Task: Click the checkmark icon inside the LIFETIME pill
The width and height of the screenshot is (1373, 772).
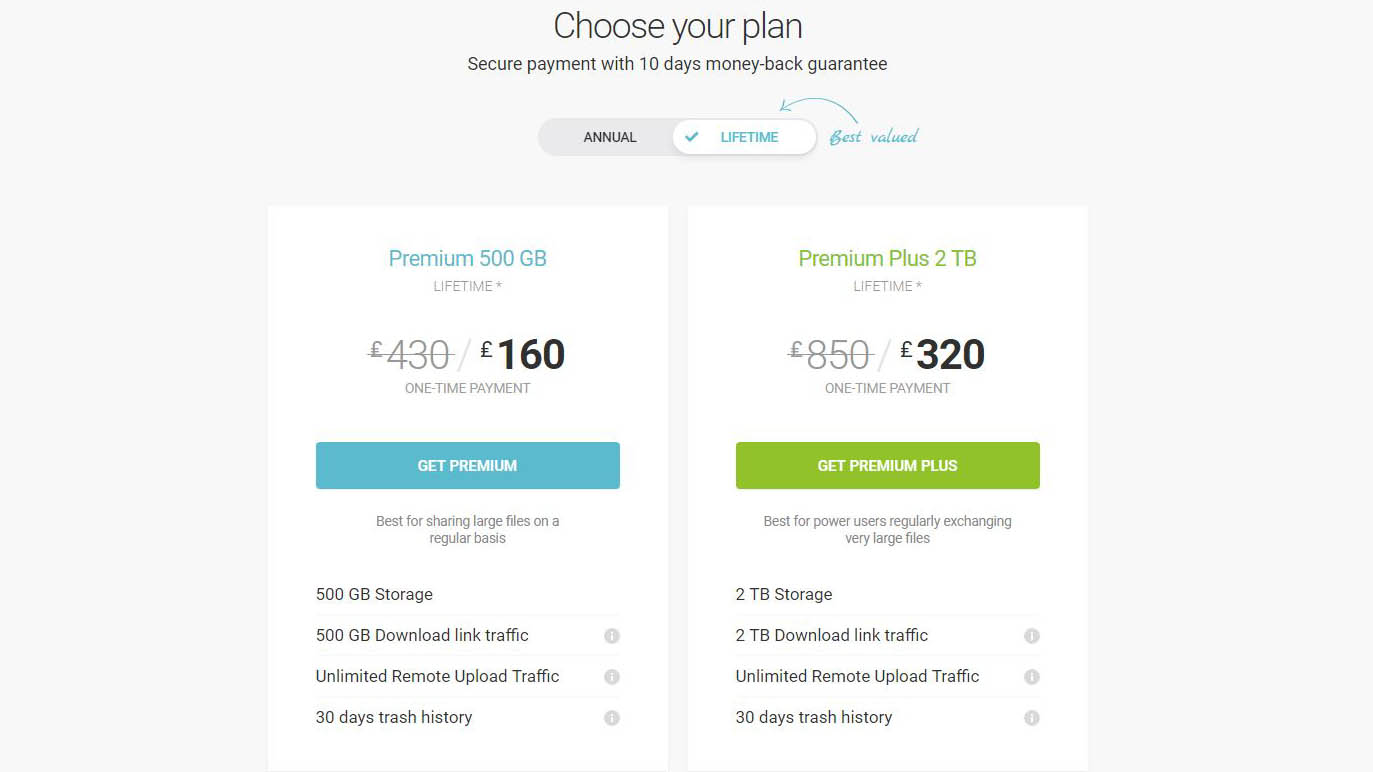Action: pos(691,137)
